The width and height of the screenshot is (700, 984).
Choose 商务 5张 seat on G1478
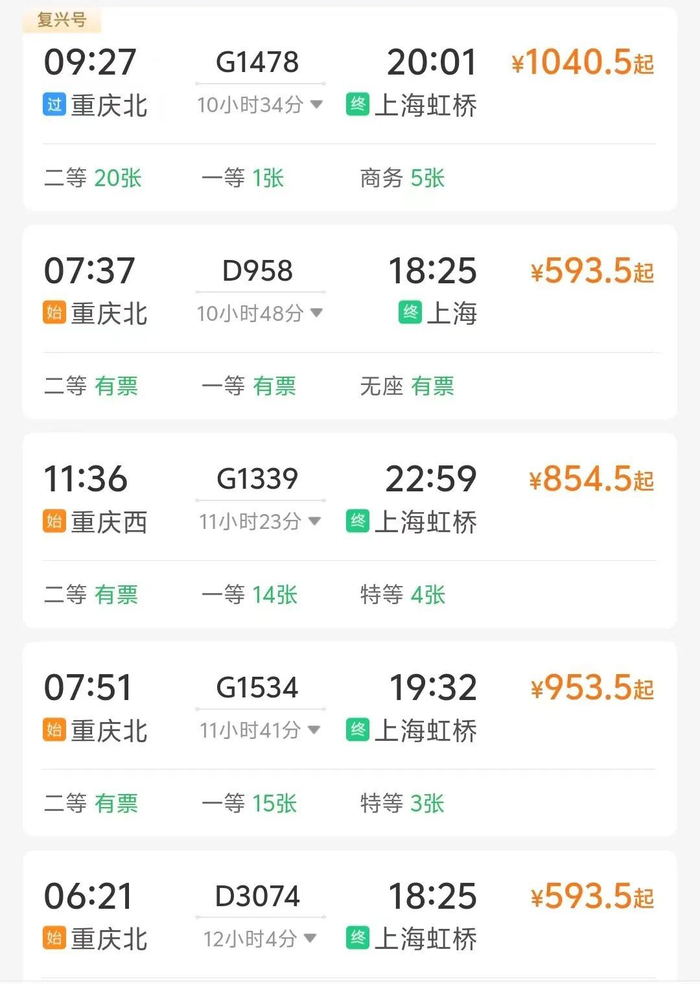point(402,178)
